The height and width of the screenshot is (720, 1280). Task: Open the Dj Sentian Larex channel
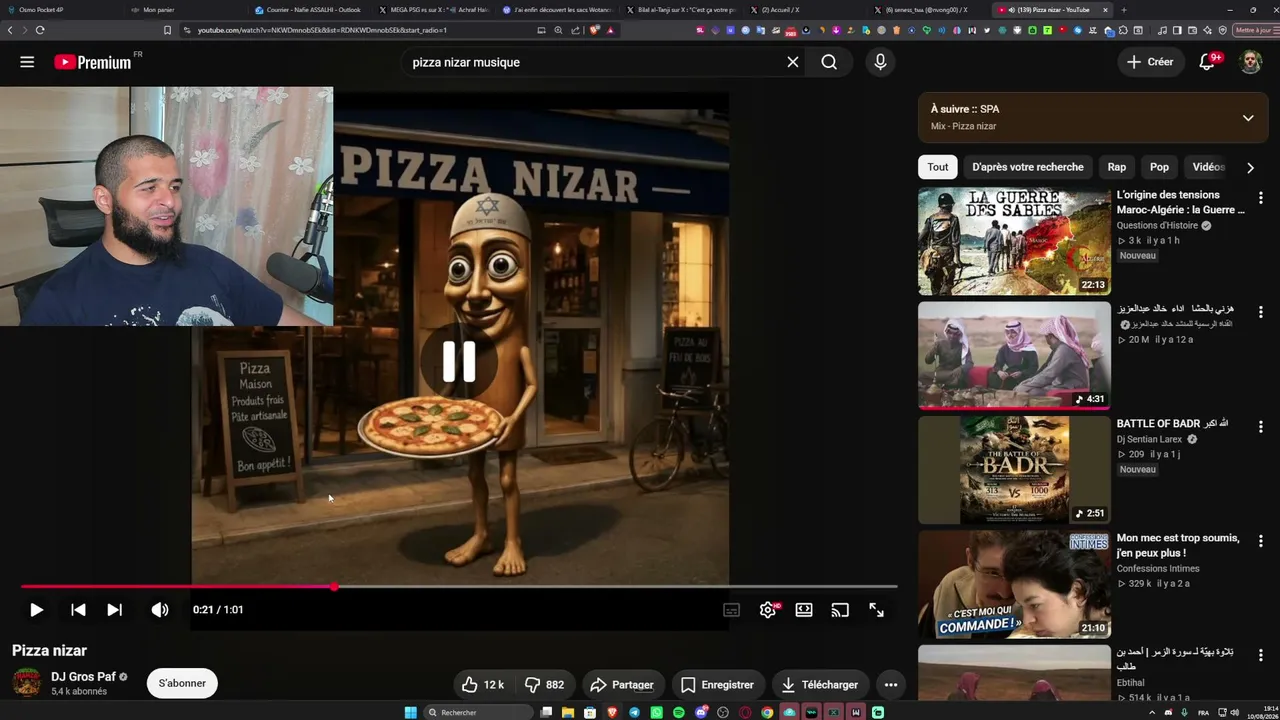[x=1150, y=439]
